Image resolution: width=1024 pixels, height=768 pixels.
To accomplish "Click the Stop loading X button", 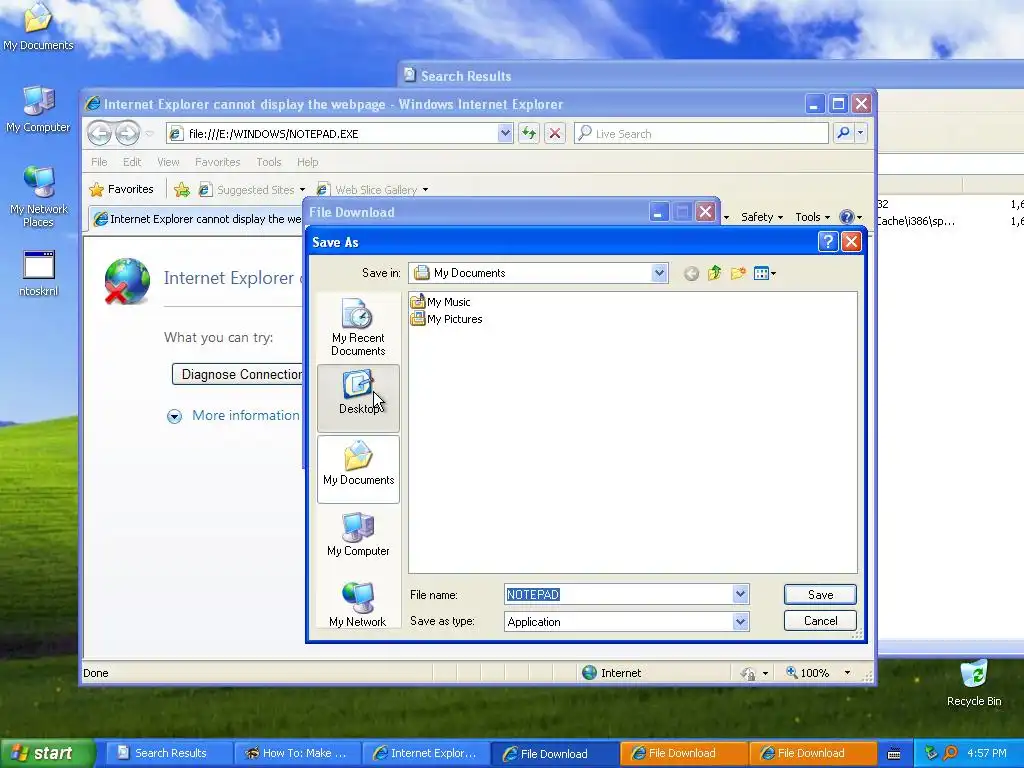I will click(554, 133).
